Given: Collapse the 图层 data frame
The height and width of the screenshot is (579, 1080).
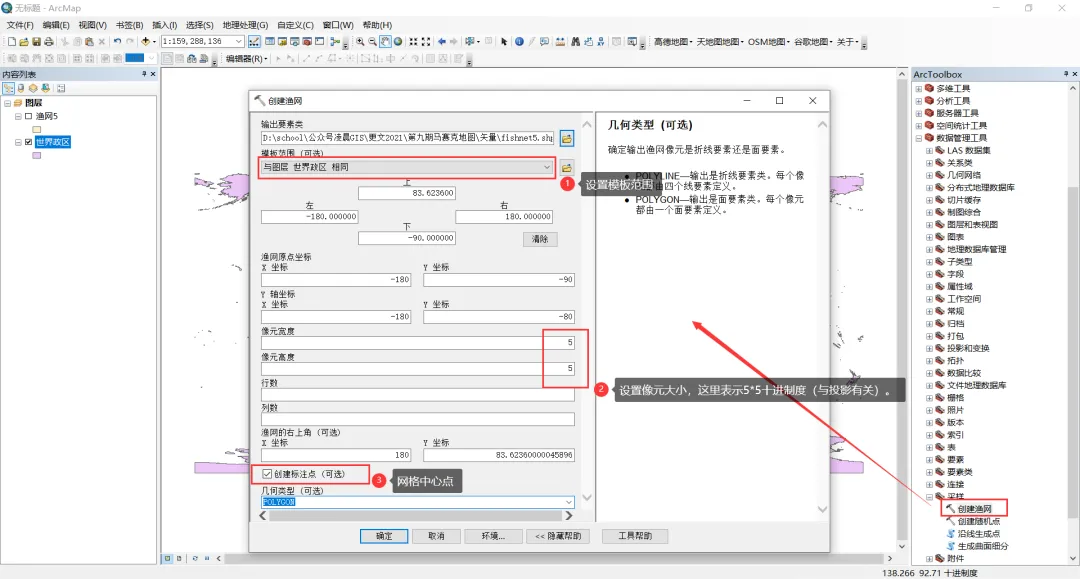Looking at the screenshot, I should pyautogui.click(x=8, y=103).
